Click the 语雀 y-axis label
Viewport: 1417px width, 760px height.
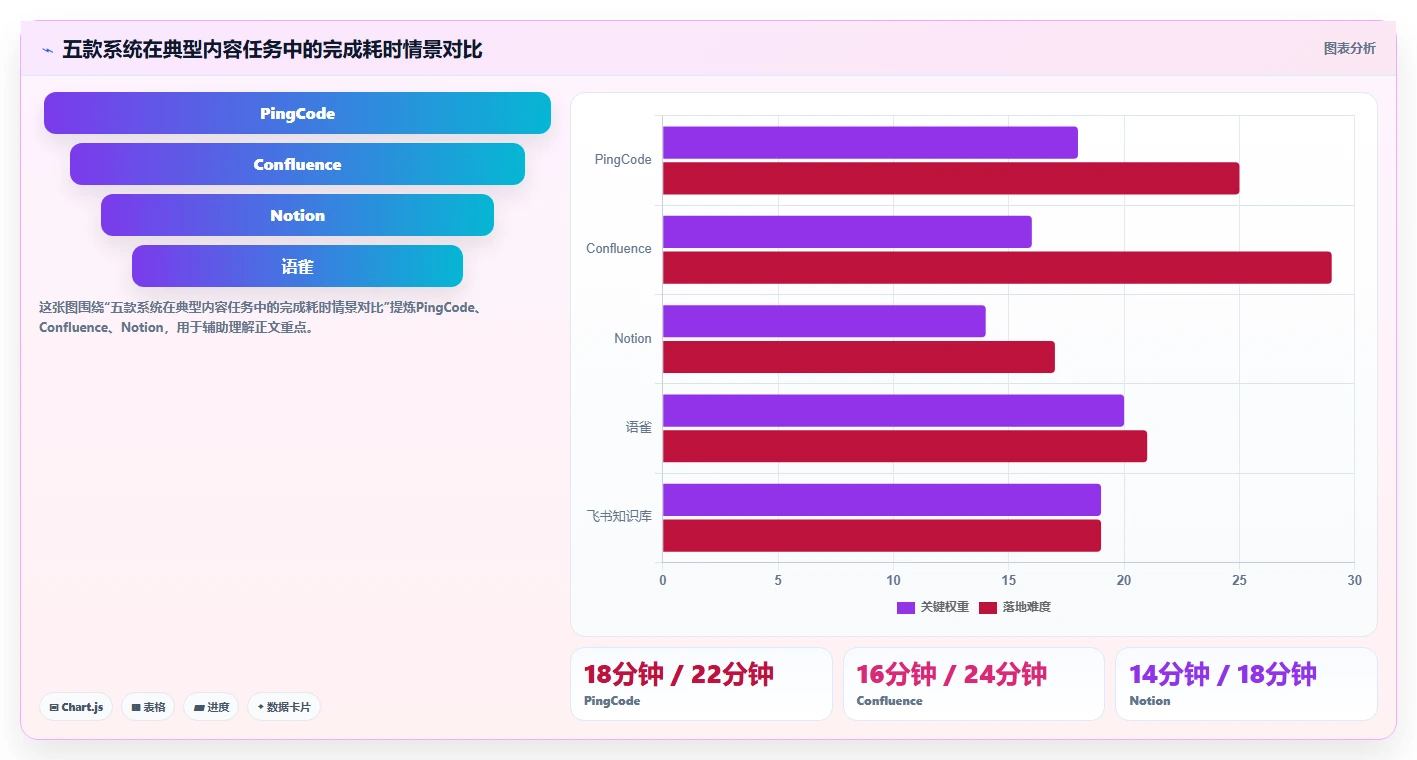click(639, 428)
